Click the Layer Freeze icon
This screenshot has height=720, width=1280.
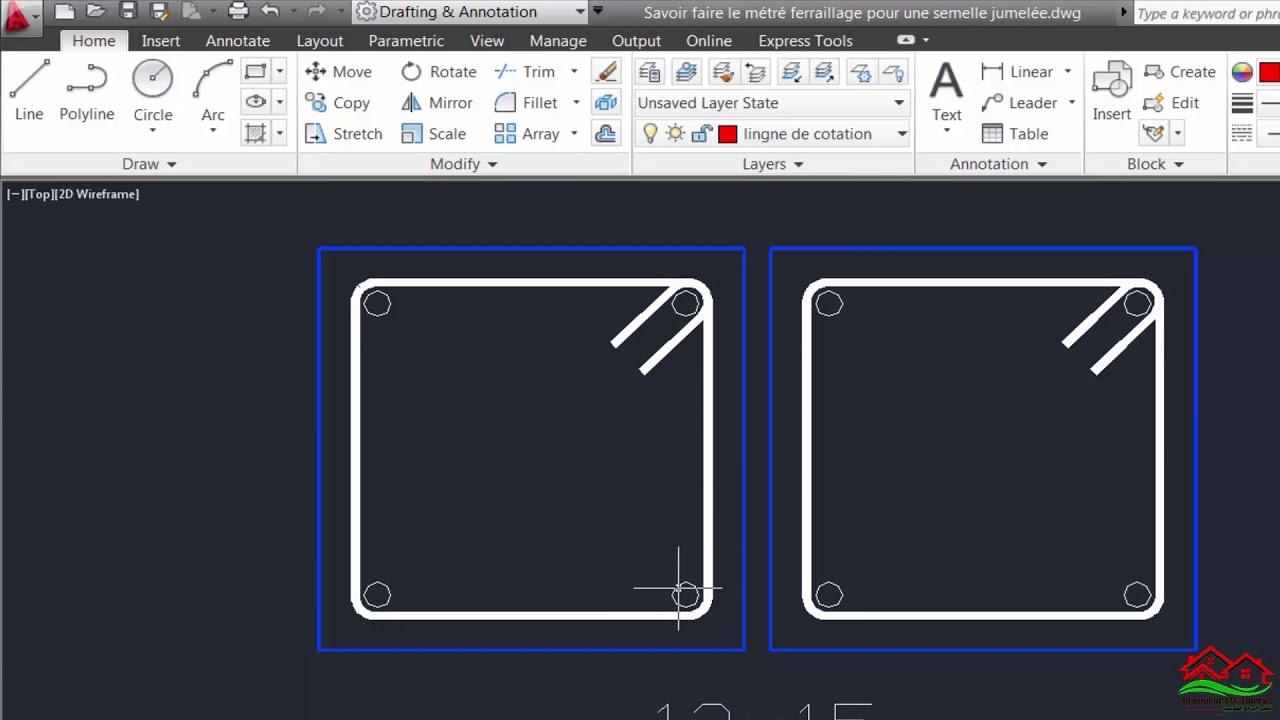860,72
